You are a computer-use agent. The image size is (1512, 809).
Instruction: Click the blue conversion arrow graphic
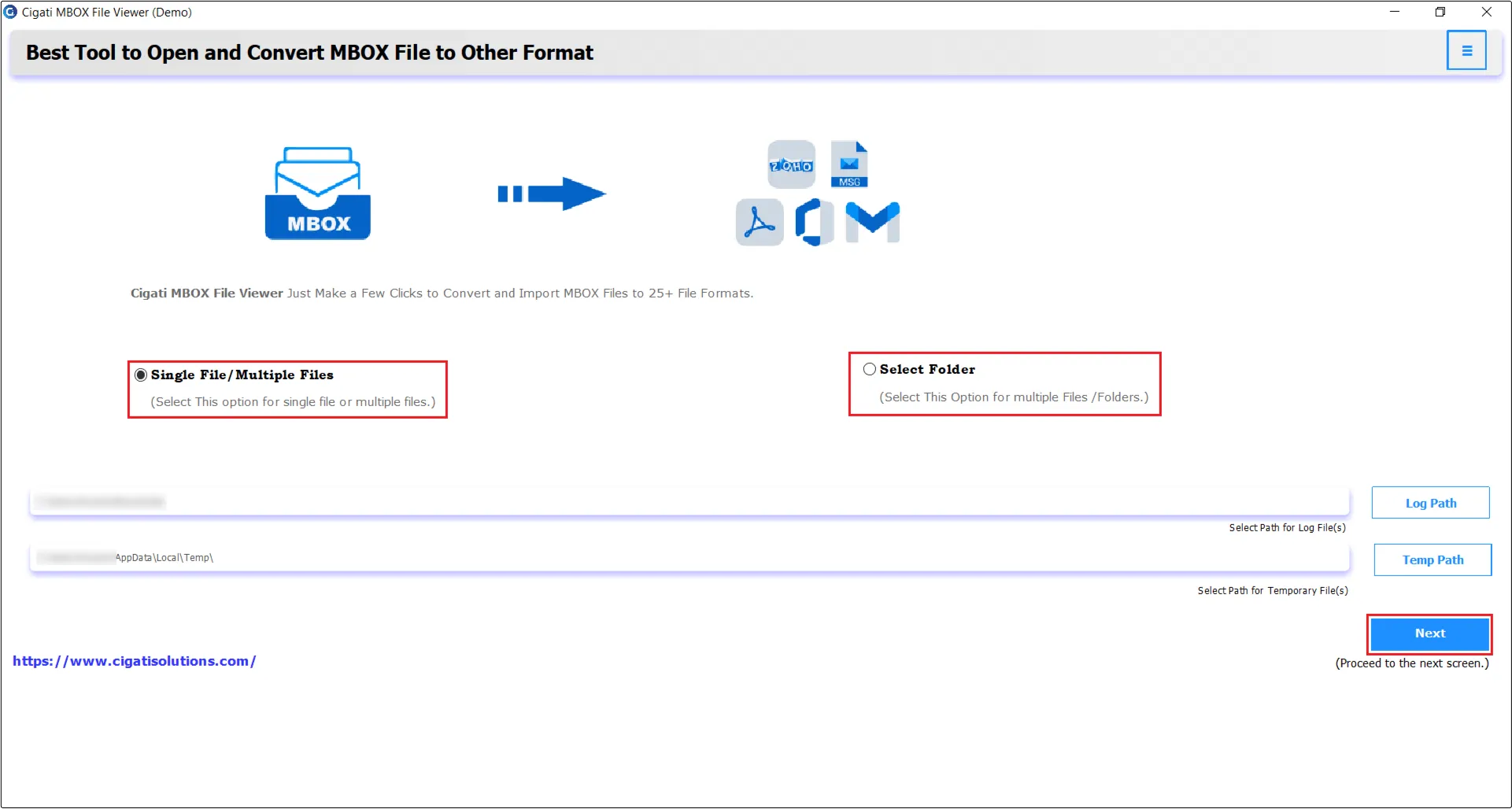552,194
